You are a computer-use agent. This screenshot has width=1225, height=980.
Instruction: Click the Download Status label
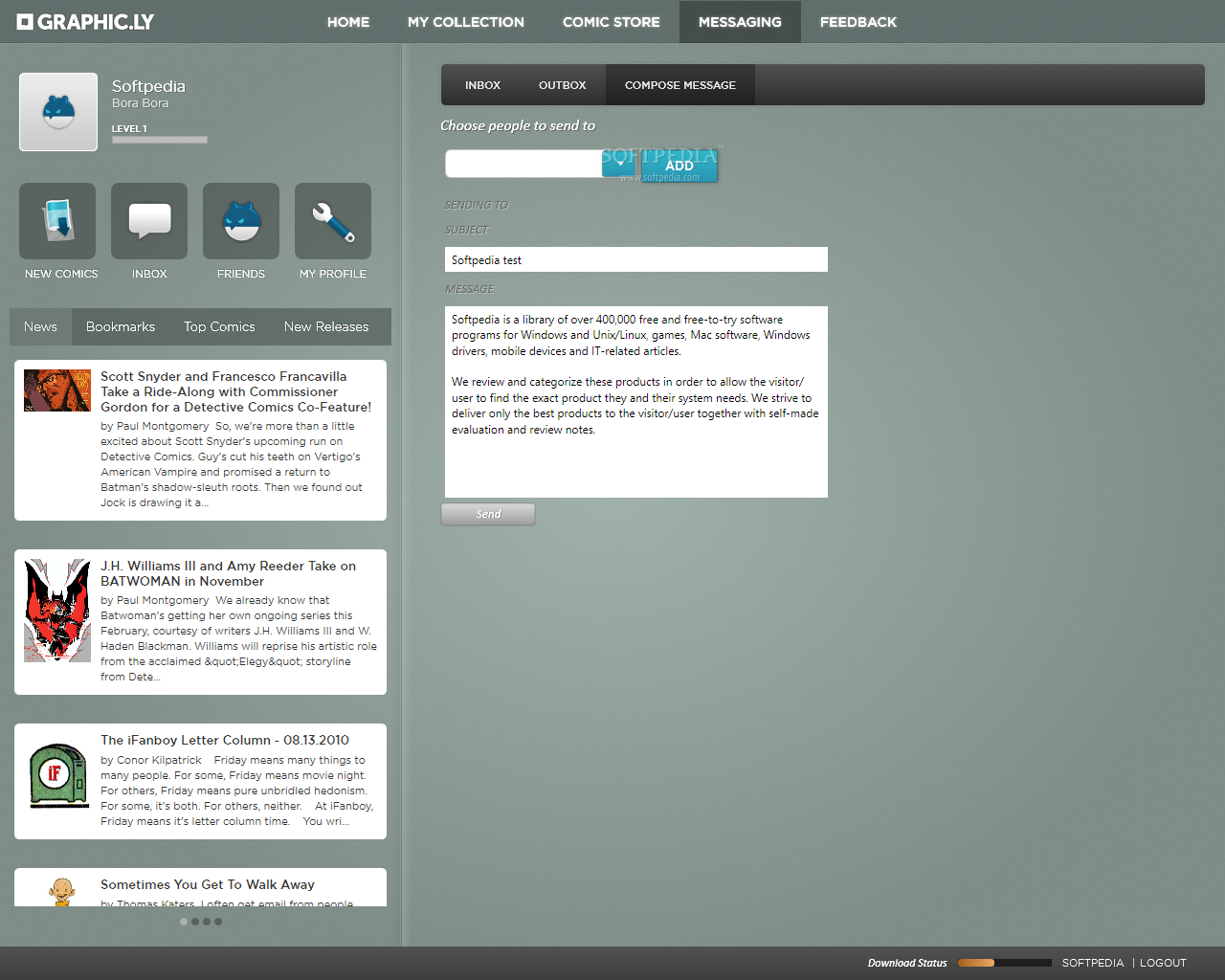point(907,963)
